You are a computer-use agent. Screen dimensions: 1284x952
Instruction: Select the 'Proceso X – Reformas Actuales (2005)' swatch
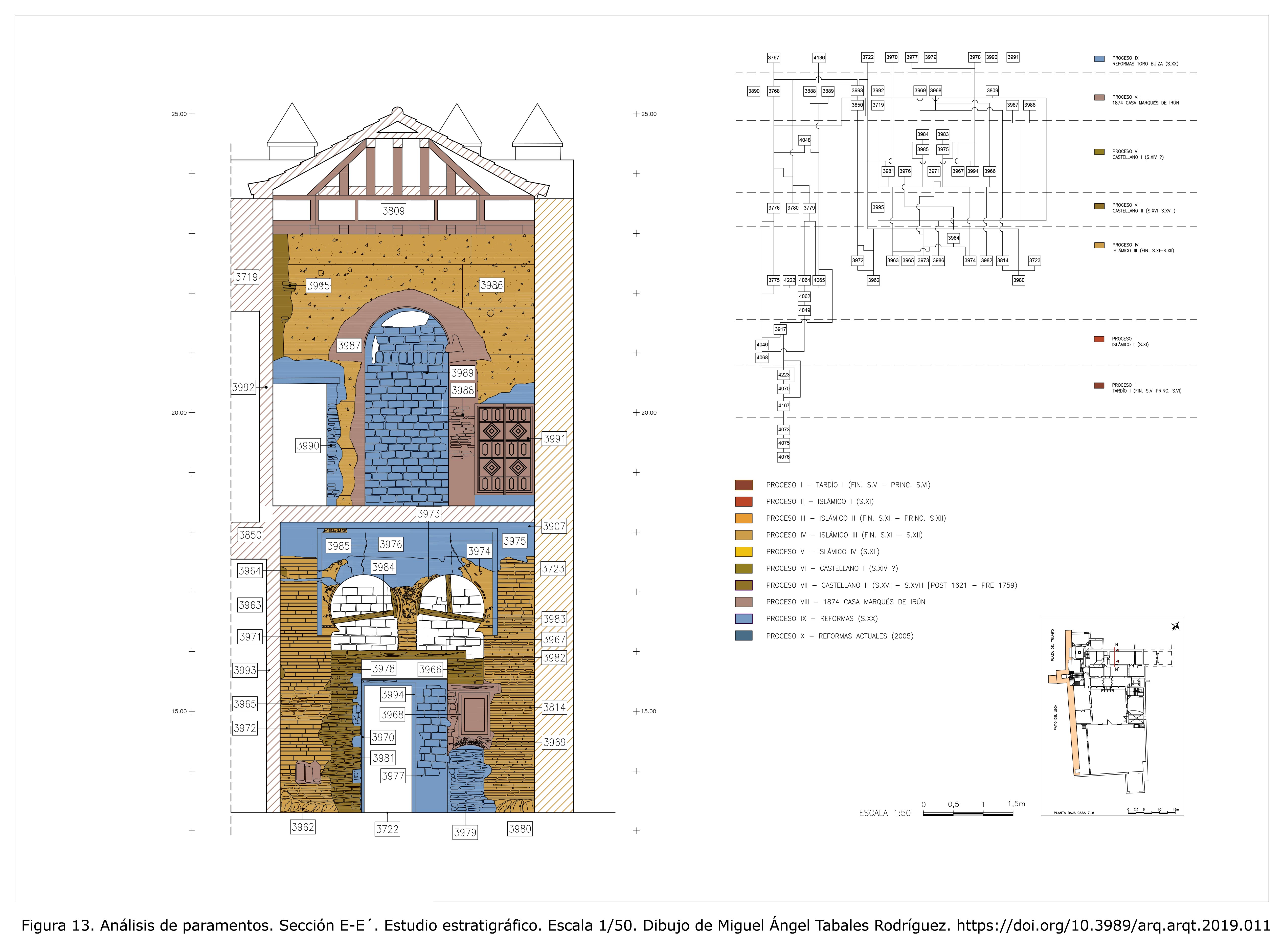click(744, 636)
